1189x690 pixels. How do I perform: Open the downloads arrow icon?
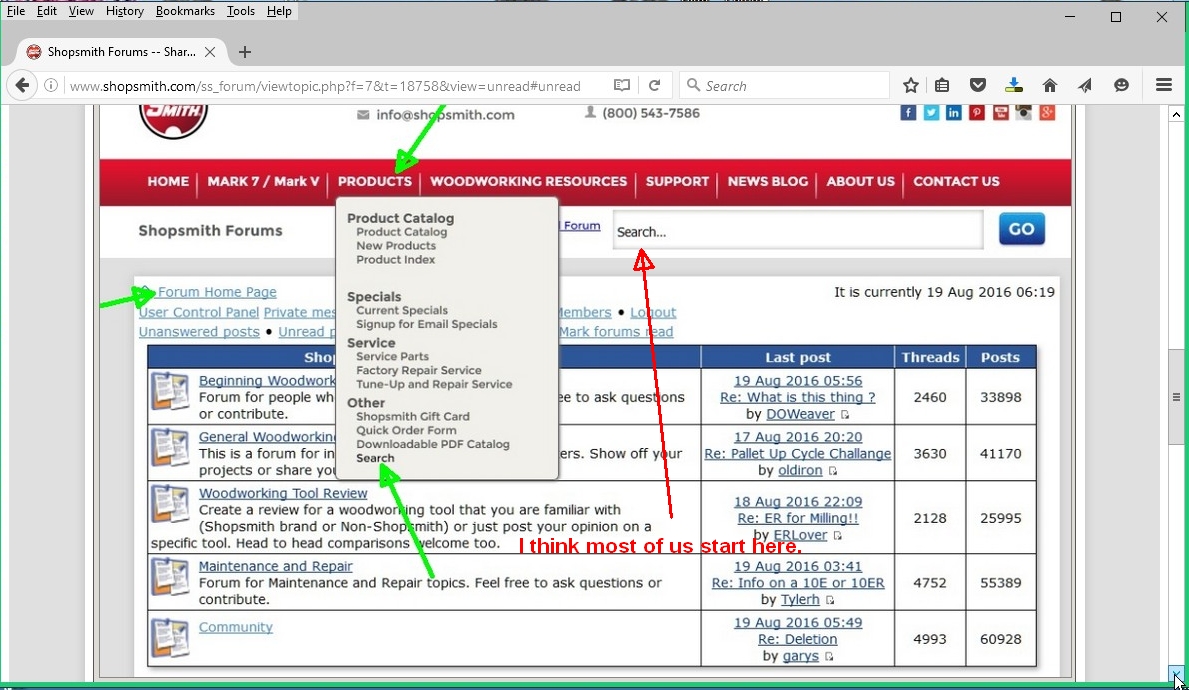(1014, 86)
